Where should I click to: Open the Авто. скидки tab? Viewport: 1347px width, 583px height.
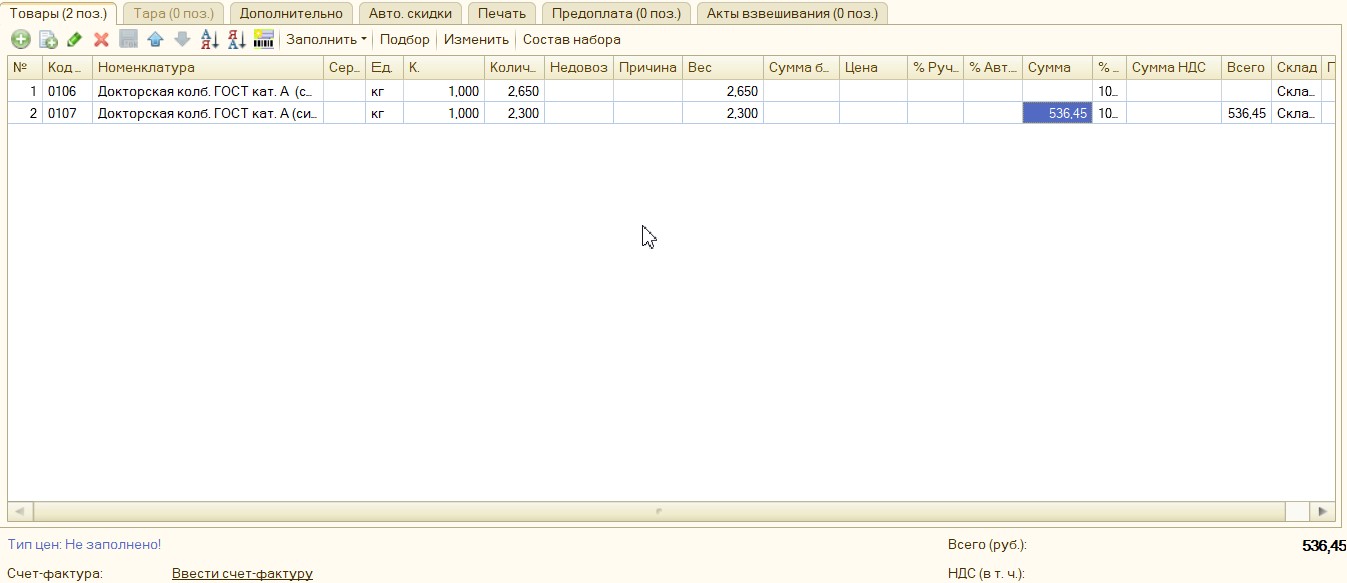click(410, 13)
